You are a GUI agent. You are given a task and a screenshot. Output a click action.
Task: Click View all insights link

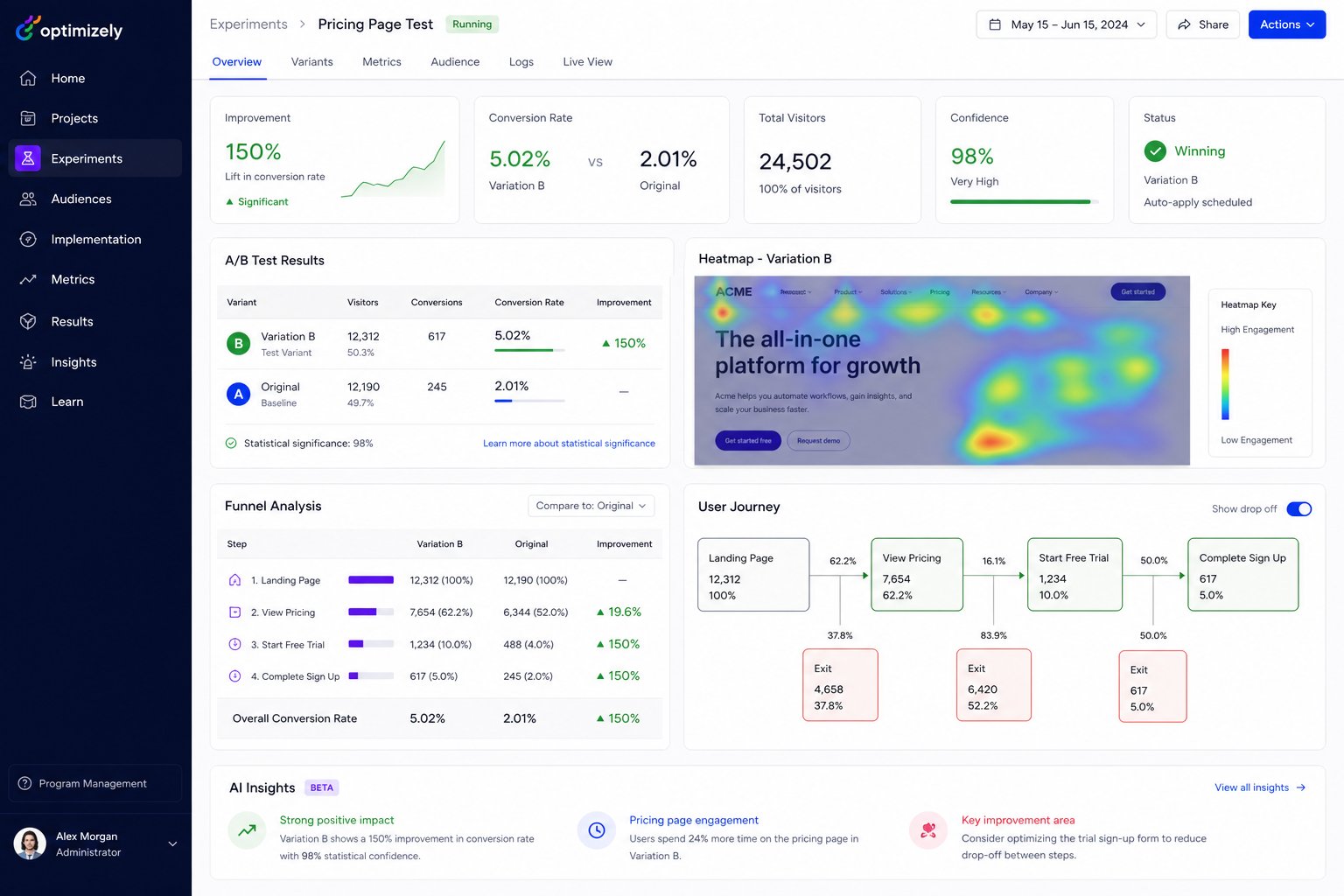pyautogui.click(x=1251, y=787)
